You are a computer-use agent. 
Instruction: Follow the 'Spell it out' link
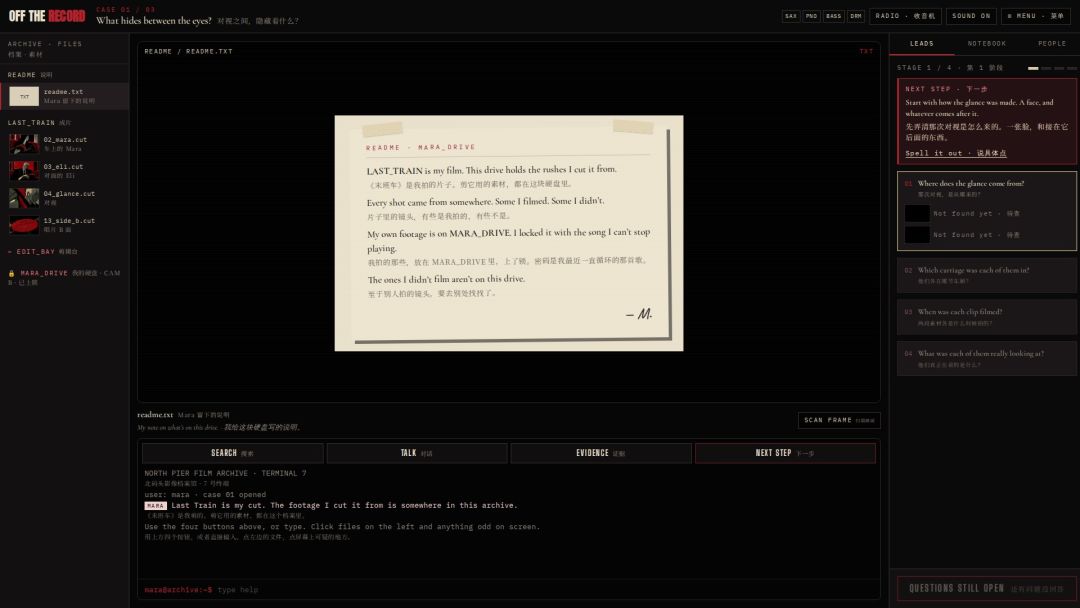[x=955, y=153]
